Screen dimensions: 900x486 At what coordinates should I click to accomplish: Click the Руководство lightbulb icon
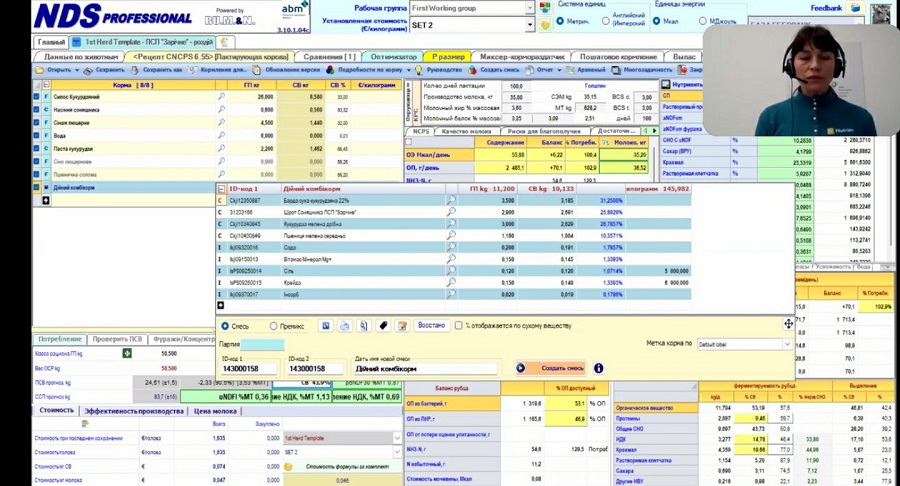(x=419, y=70)
